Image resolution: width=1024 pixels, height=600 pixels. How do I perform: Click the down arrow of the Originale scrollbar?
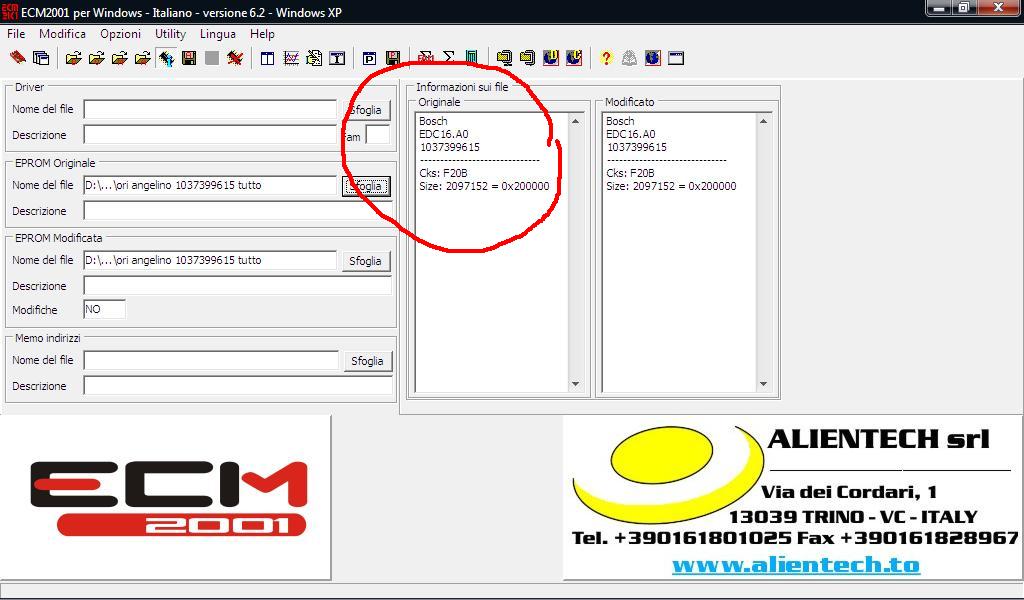point(575,384)
